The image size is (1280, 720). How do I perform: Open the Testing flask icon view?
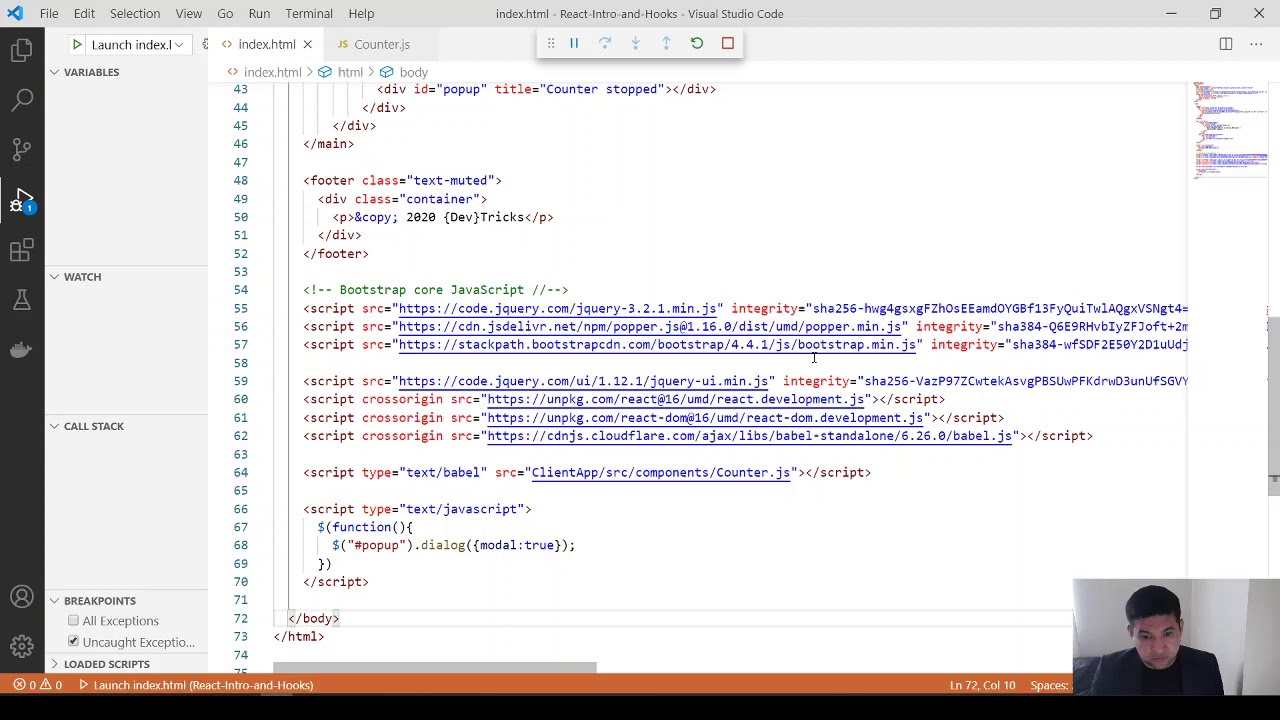[x=22, y=300]
